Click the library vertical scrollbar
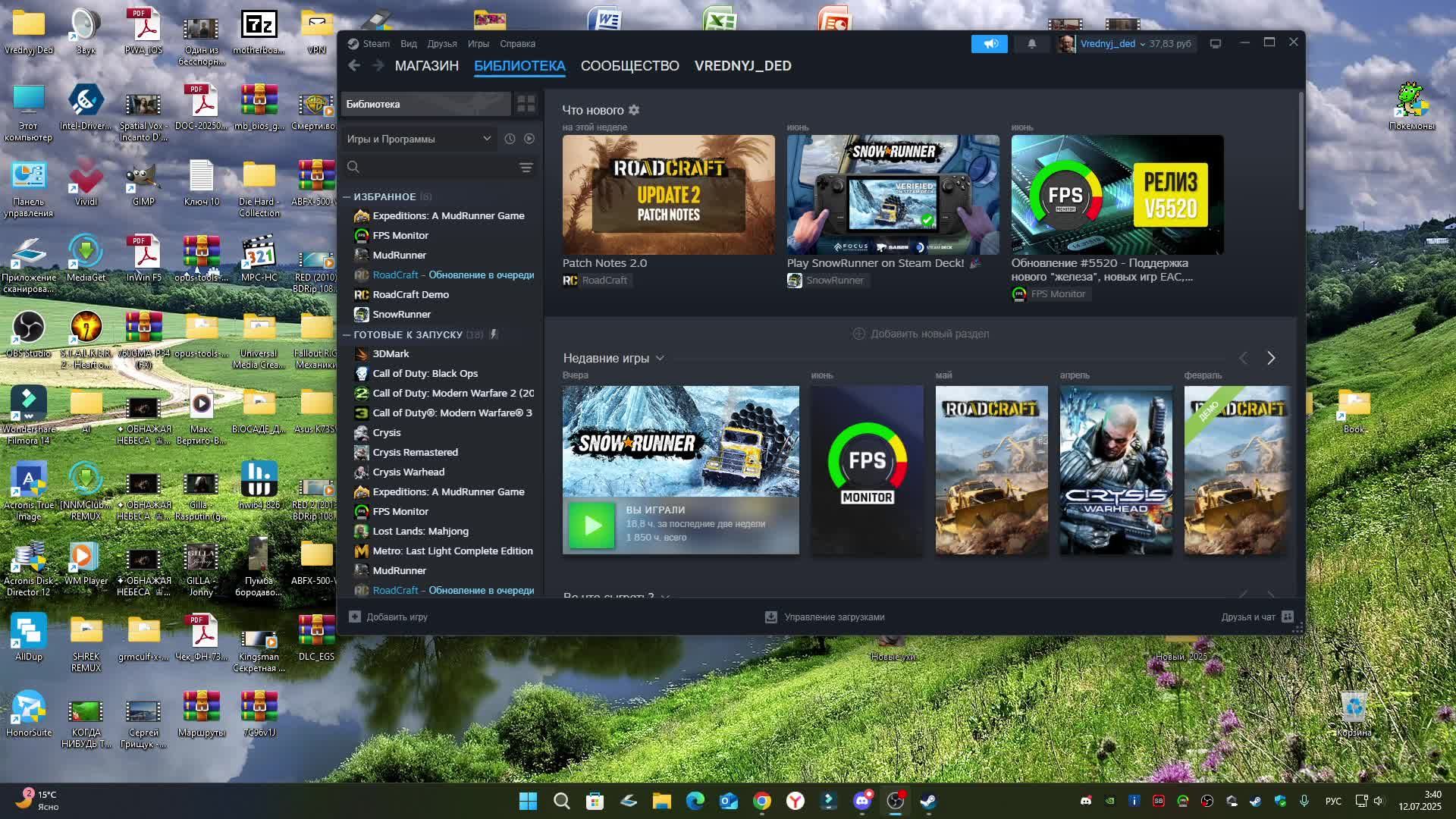 1301,152
